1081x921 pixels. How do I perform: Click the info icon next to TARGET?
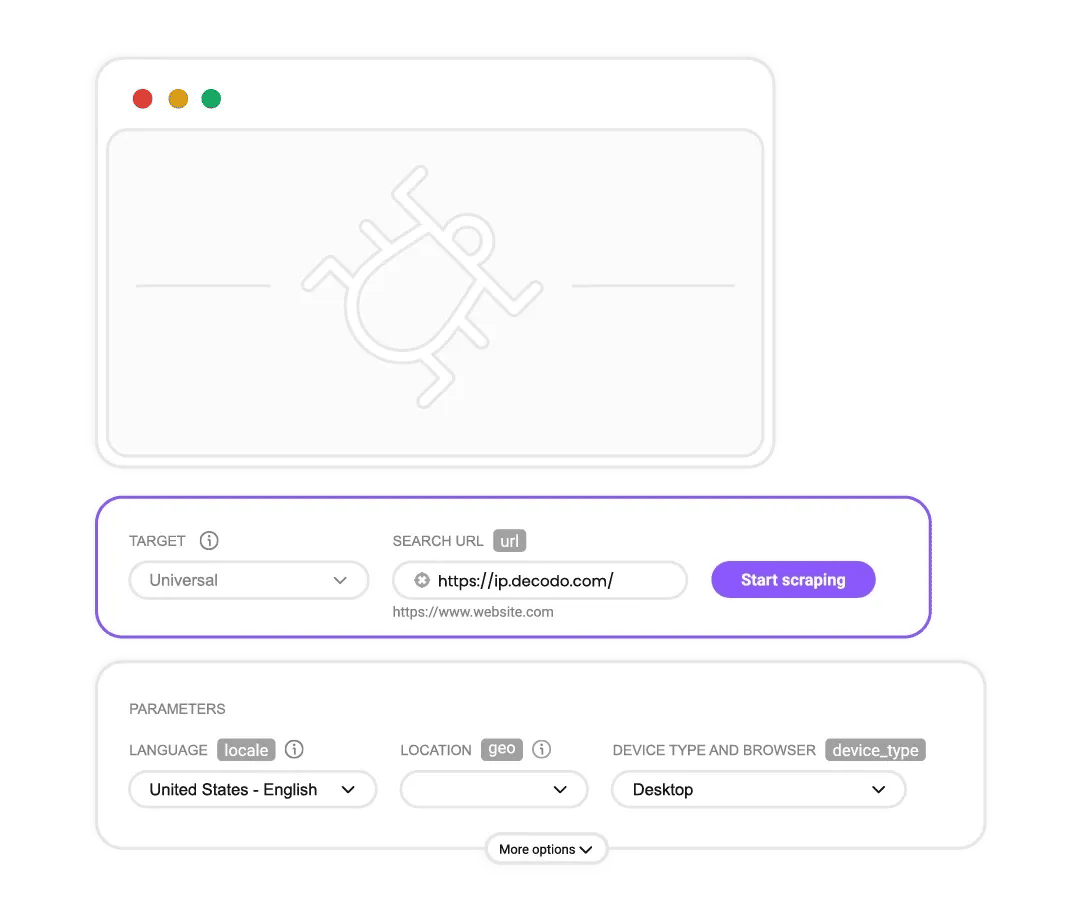pos(209,540)
